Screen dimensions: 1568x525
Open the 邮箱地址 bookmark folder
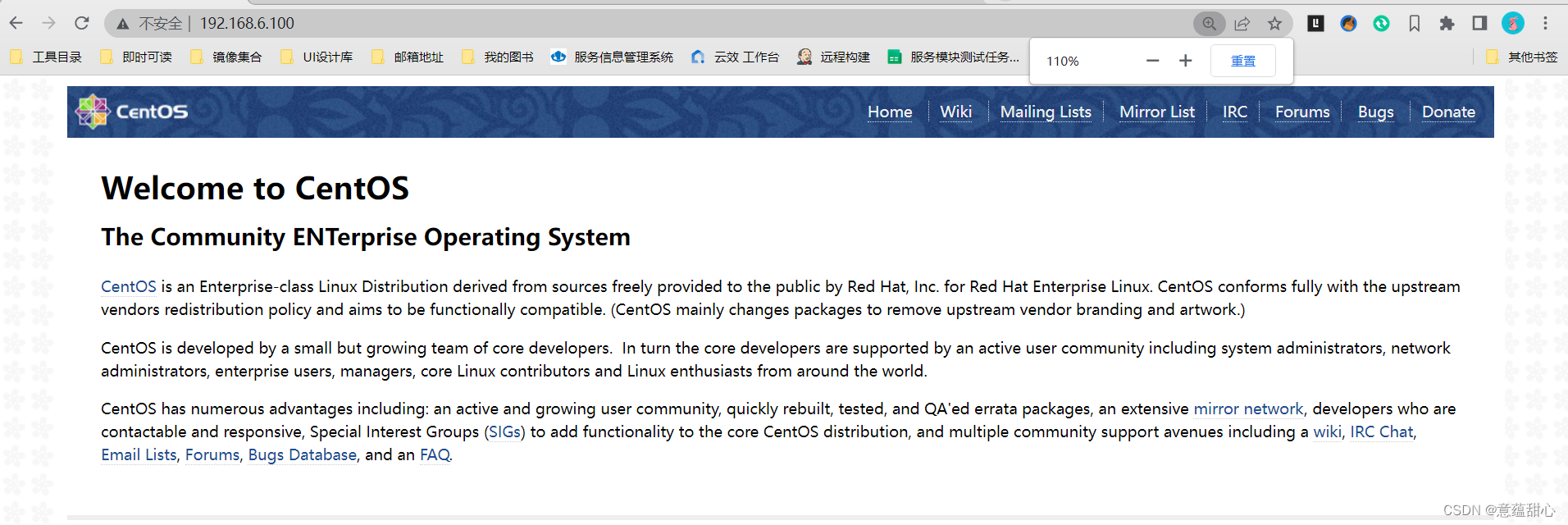pos(408,57)
